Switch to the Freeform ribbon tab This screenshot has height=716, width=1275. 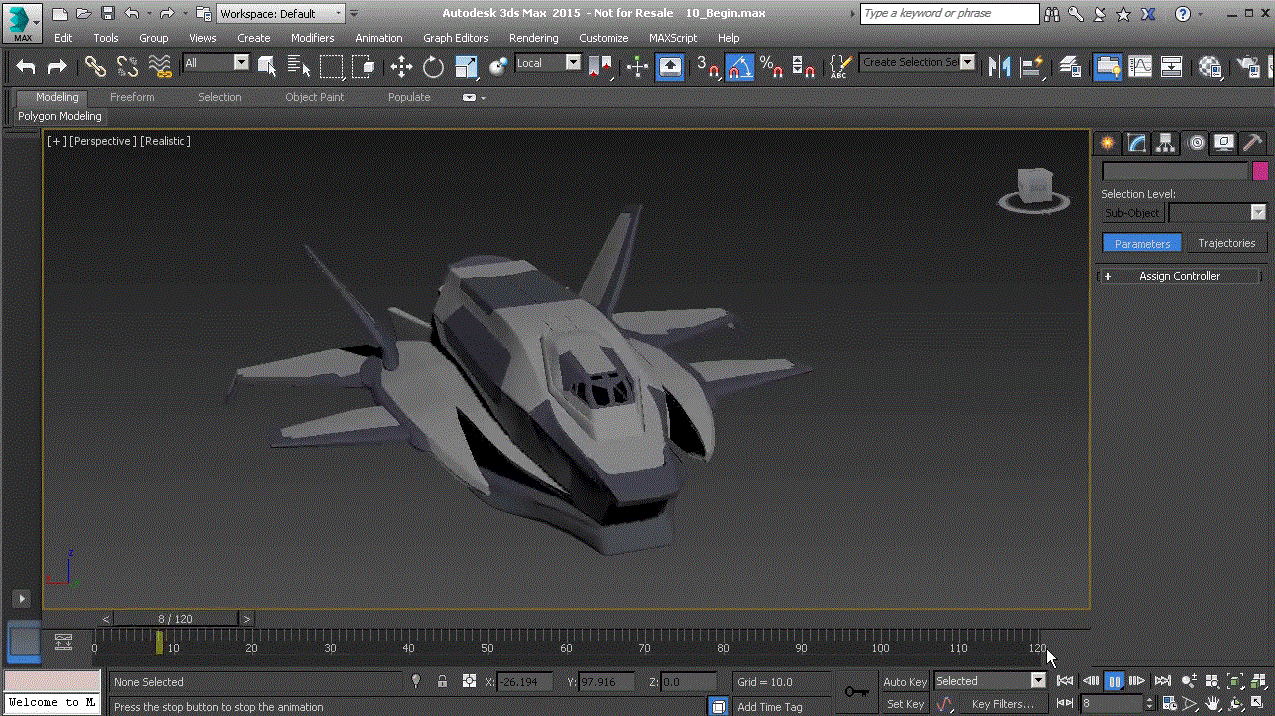[132, 97]
